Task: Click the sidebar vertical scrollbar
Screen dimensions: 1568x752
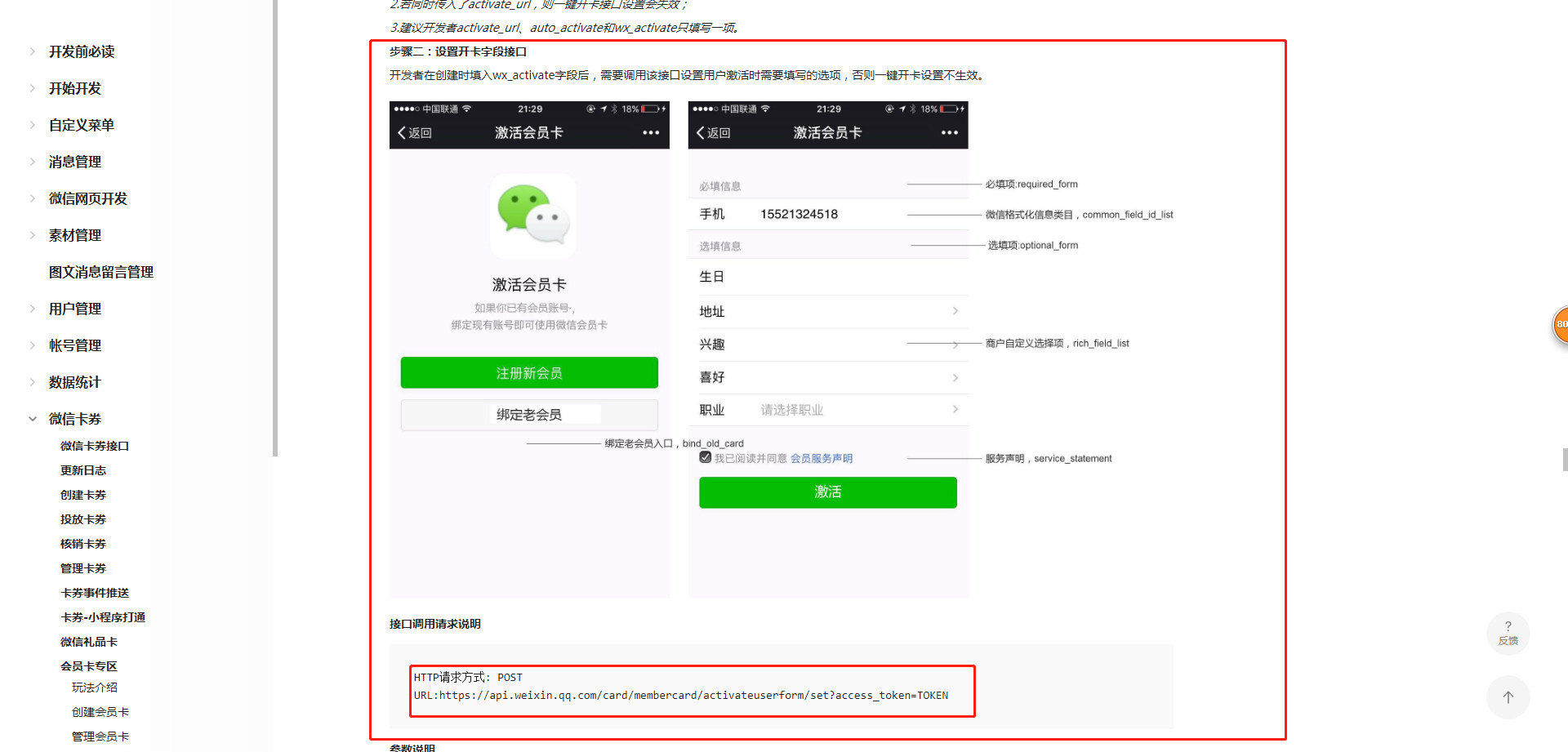Action: click(275, 229)
